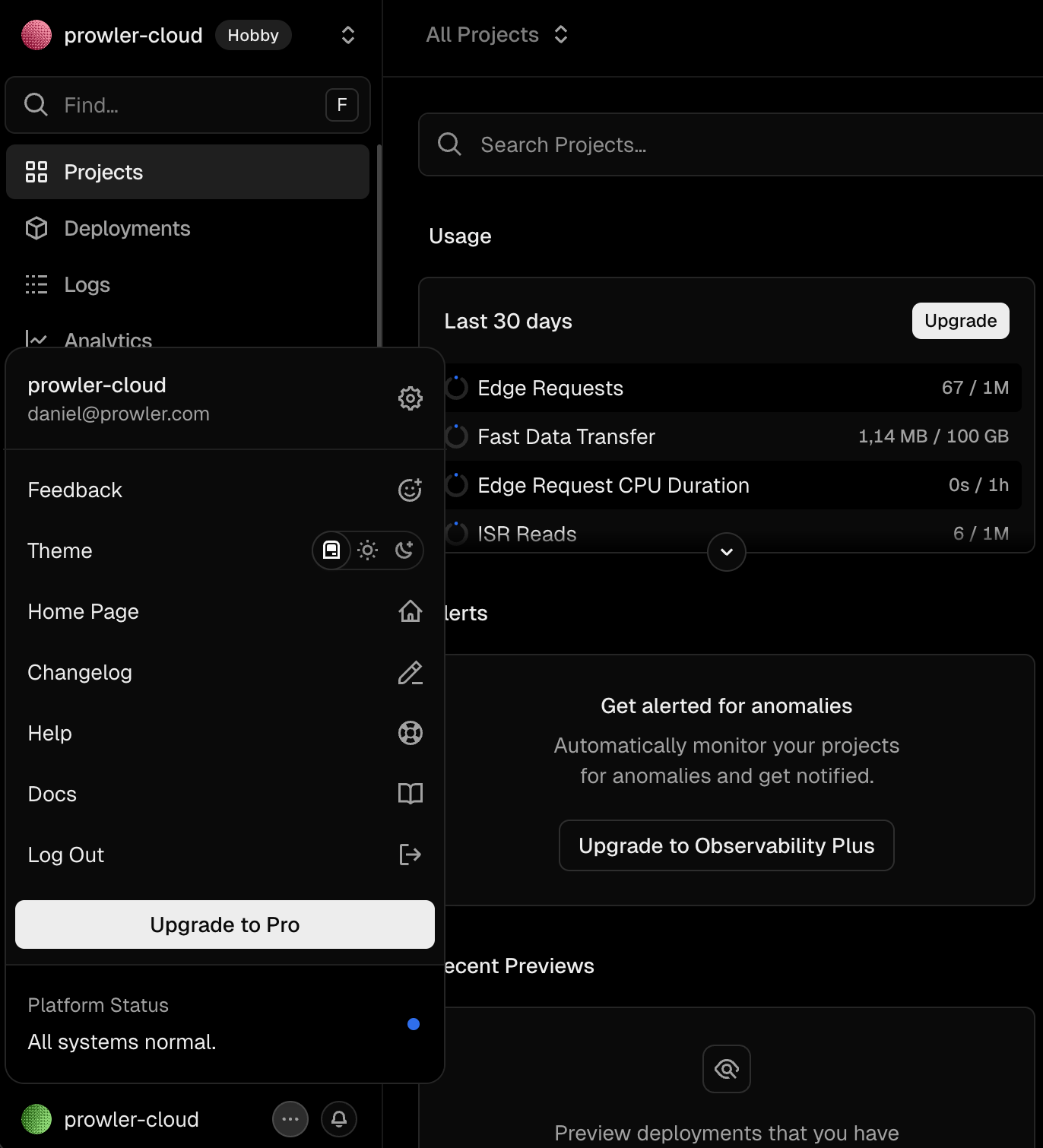This screenshot has width=1043, height=1148.
Task: Click the Search Projects magnifier icon
Action: point(449,144)
